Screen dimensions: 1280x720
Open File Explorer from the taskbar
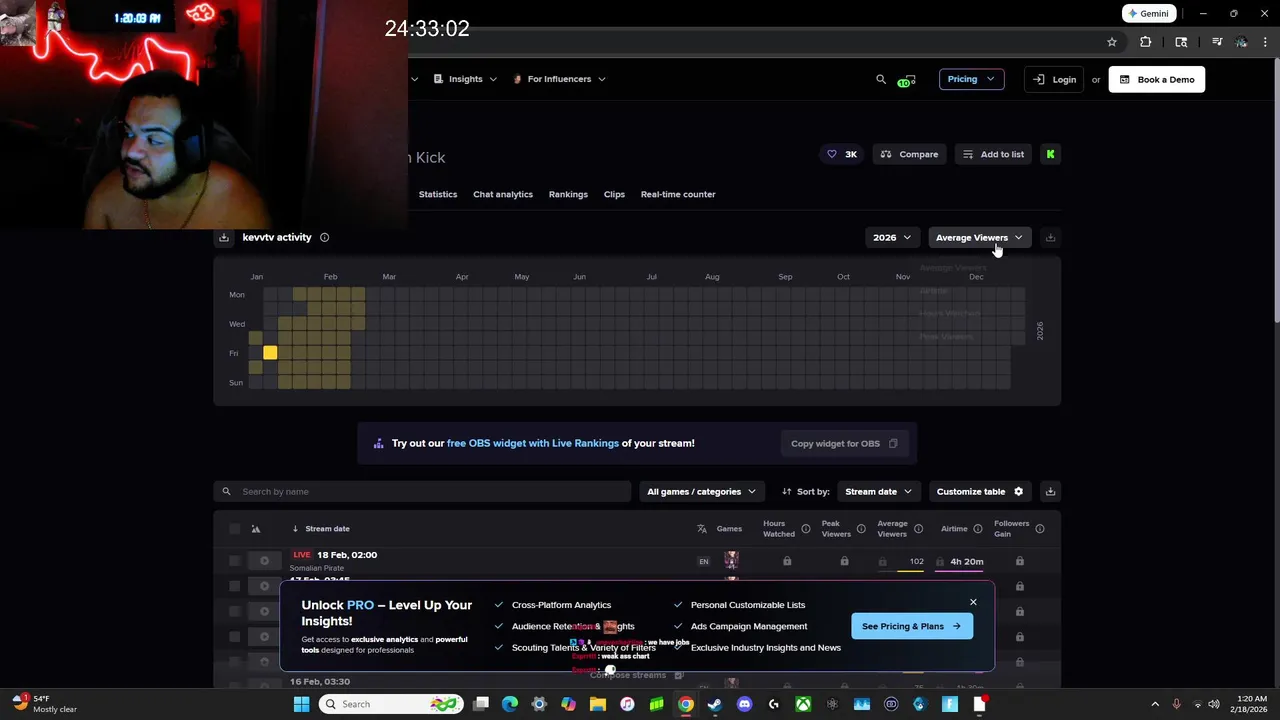[597, 704]
